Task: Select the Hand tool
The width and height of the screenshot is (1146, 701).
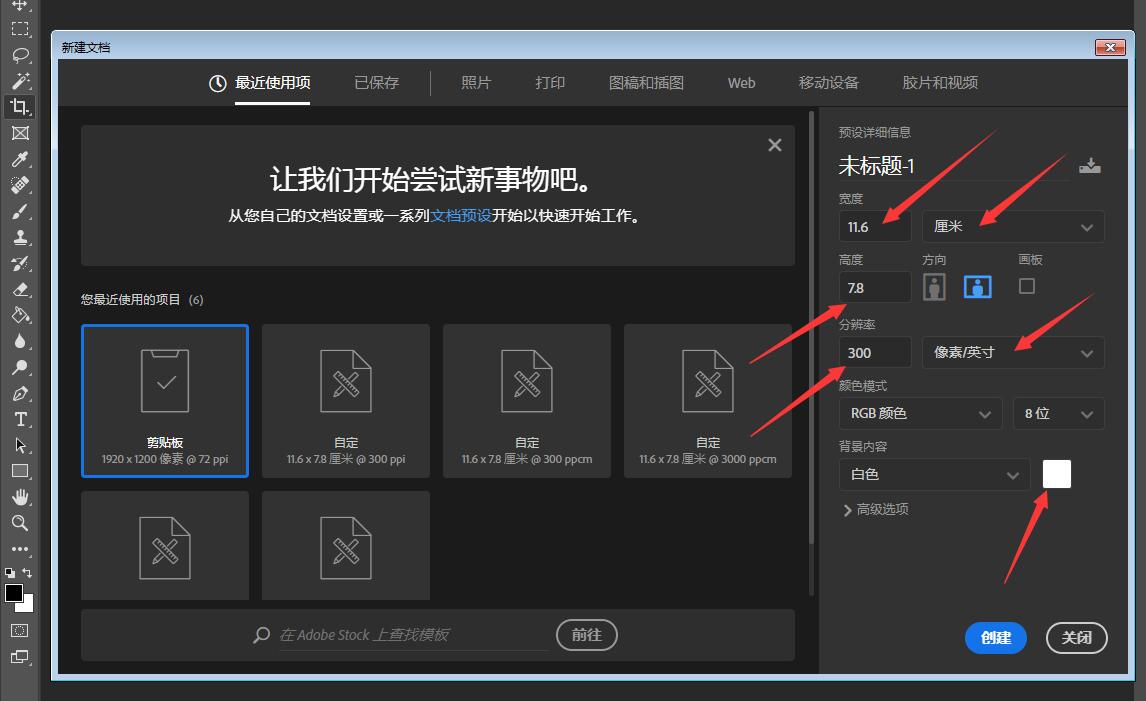Action: [x=19, y=496]
